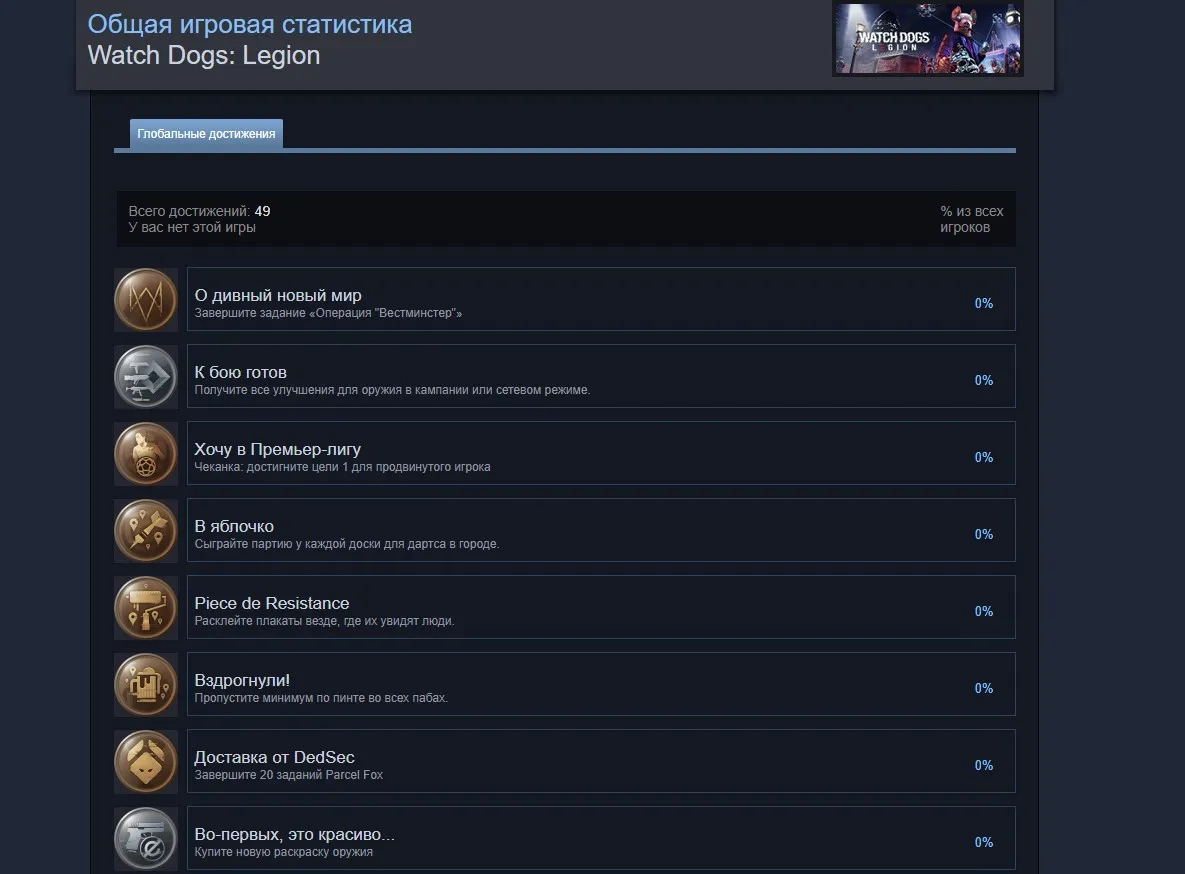Click the 'Вздрогнули!' beer mug icon

point(146,685)
